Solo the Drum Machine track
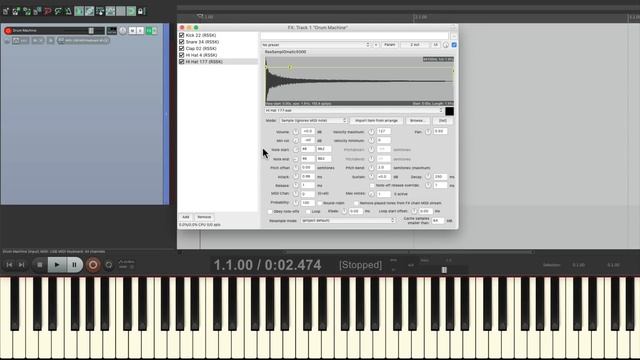The width and height of the screenshot is (640, 360). tap(140, 31)
